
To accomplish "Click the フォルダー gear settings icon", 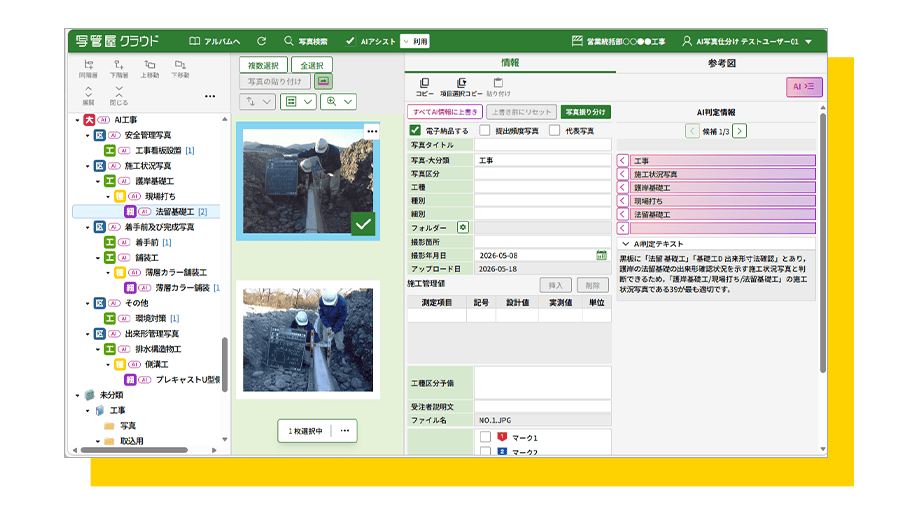I will point(463,227).
